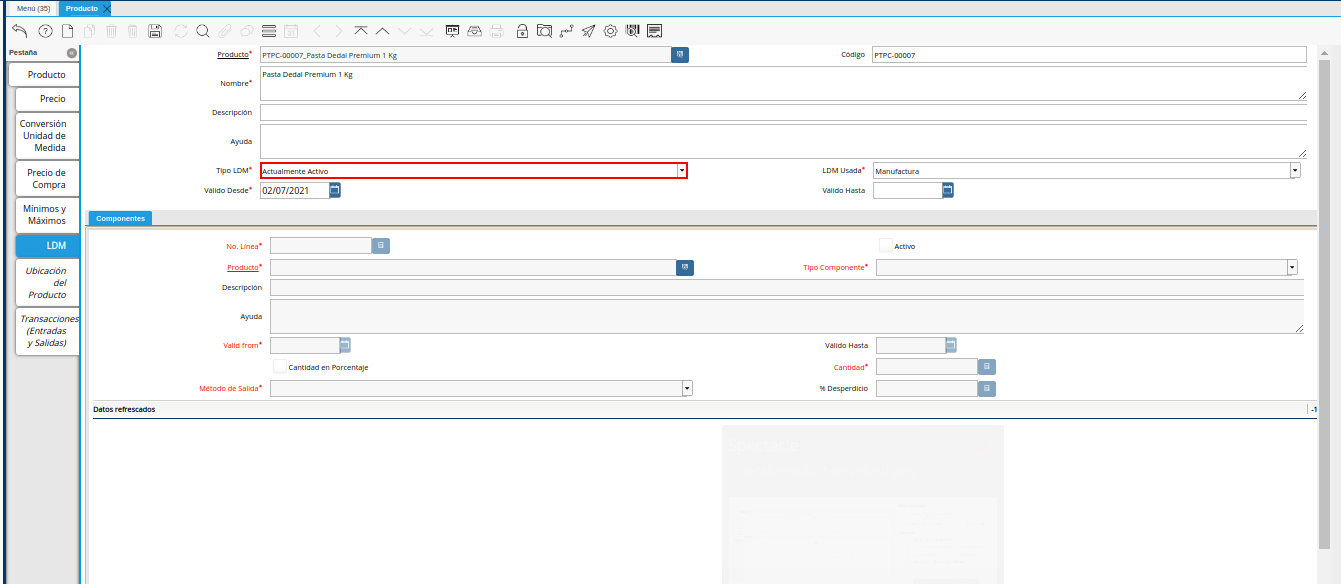This screenshot has width=1341, height=584.
Task: Open the Mínimos y Máximos tab
Action: (45, 214)
